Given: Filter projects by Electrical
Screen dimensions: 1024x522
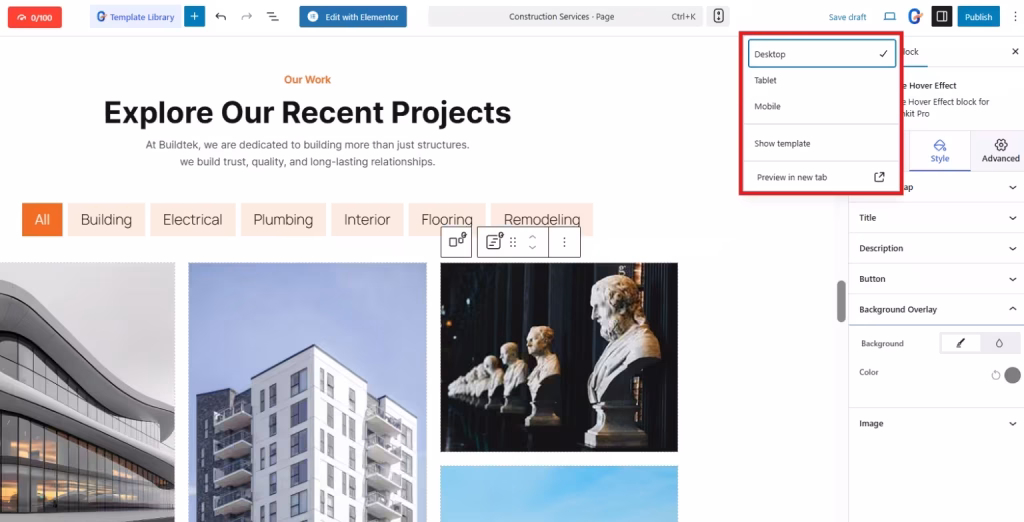Looking at the screenshot, I should coord(193,220).
